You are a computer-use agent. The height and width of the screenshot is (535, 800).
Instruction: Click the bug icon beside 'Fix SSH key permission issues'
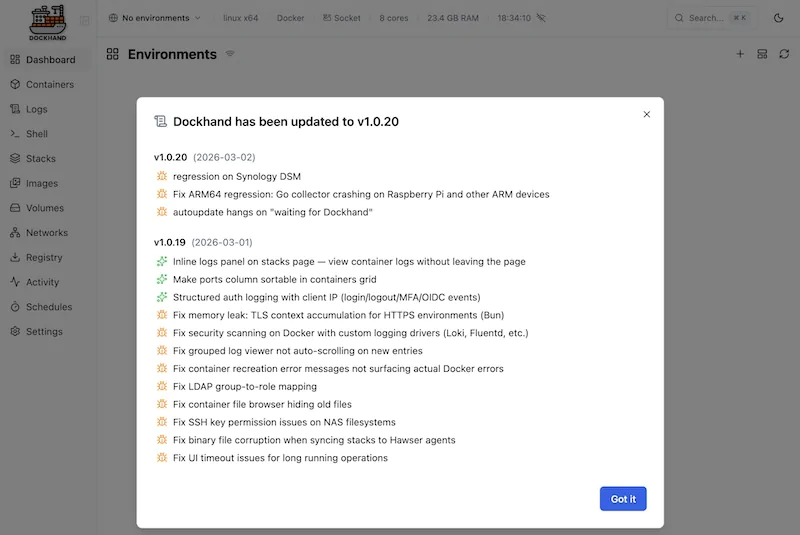pyautogui.click(x=162, y=422)
